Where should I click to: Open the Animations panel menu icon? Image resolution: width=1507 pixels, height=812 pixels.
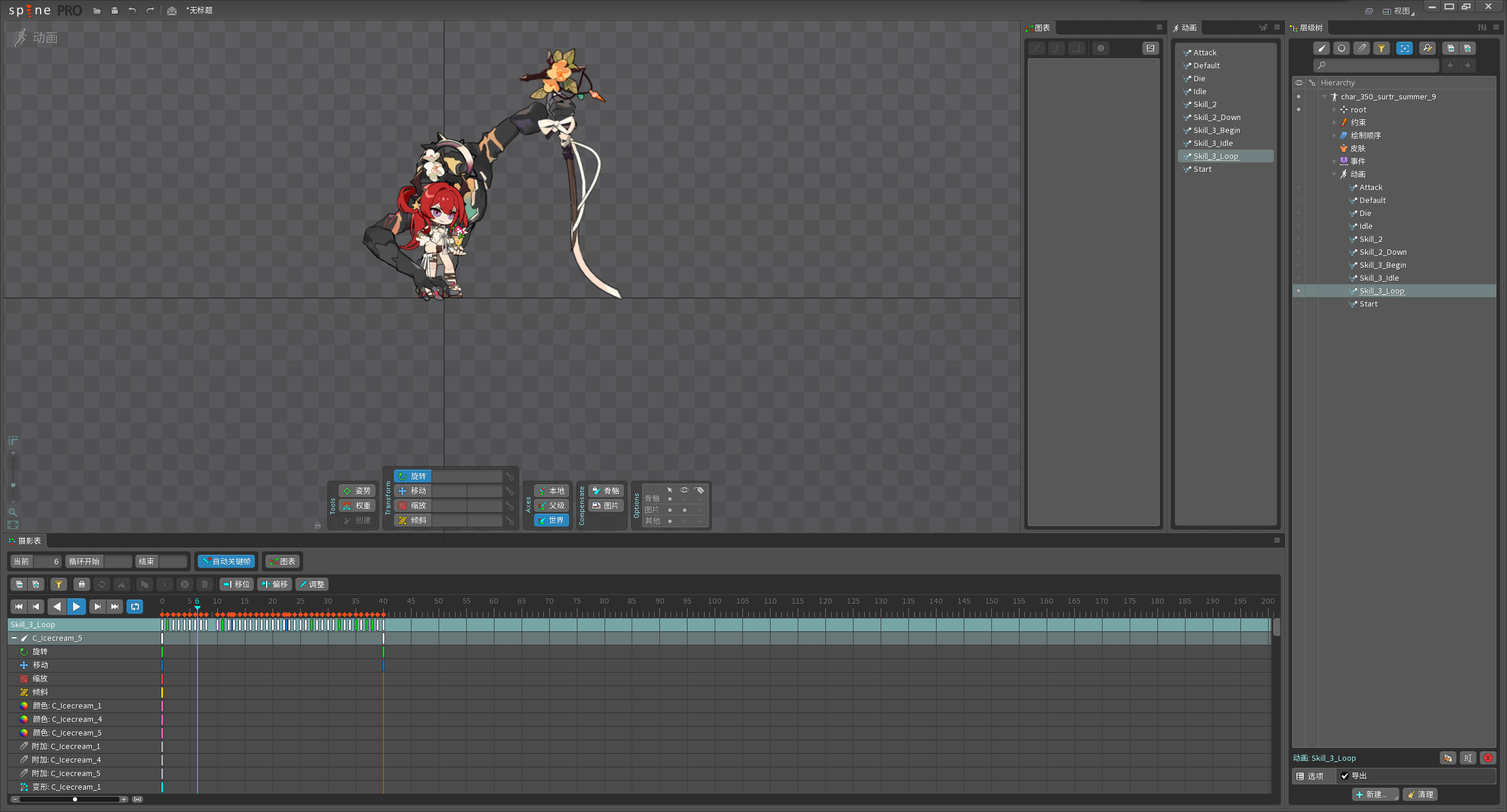point(1277,28)
